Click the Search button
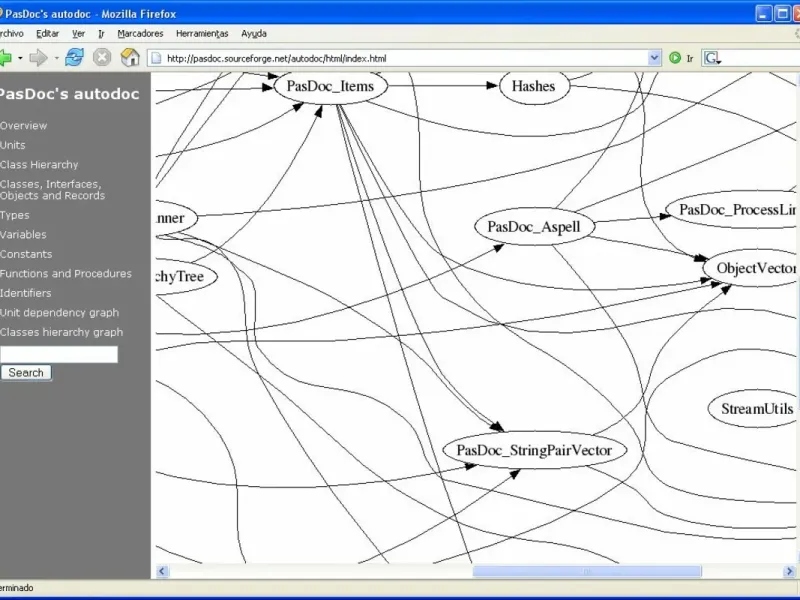Image resolution: width=800 pixels, height=600 pixels. 26,372
